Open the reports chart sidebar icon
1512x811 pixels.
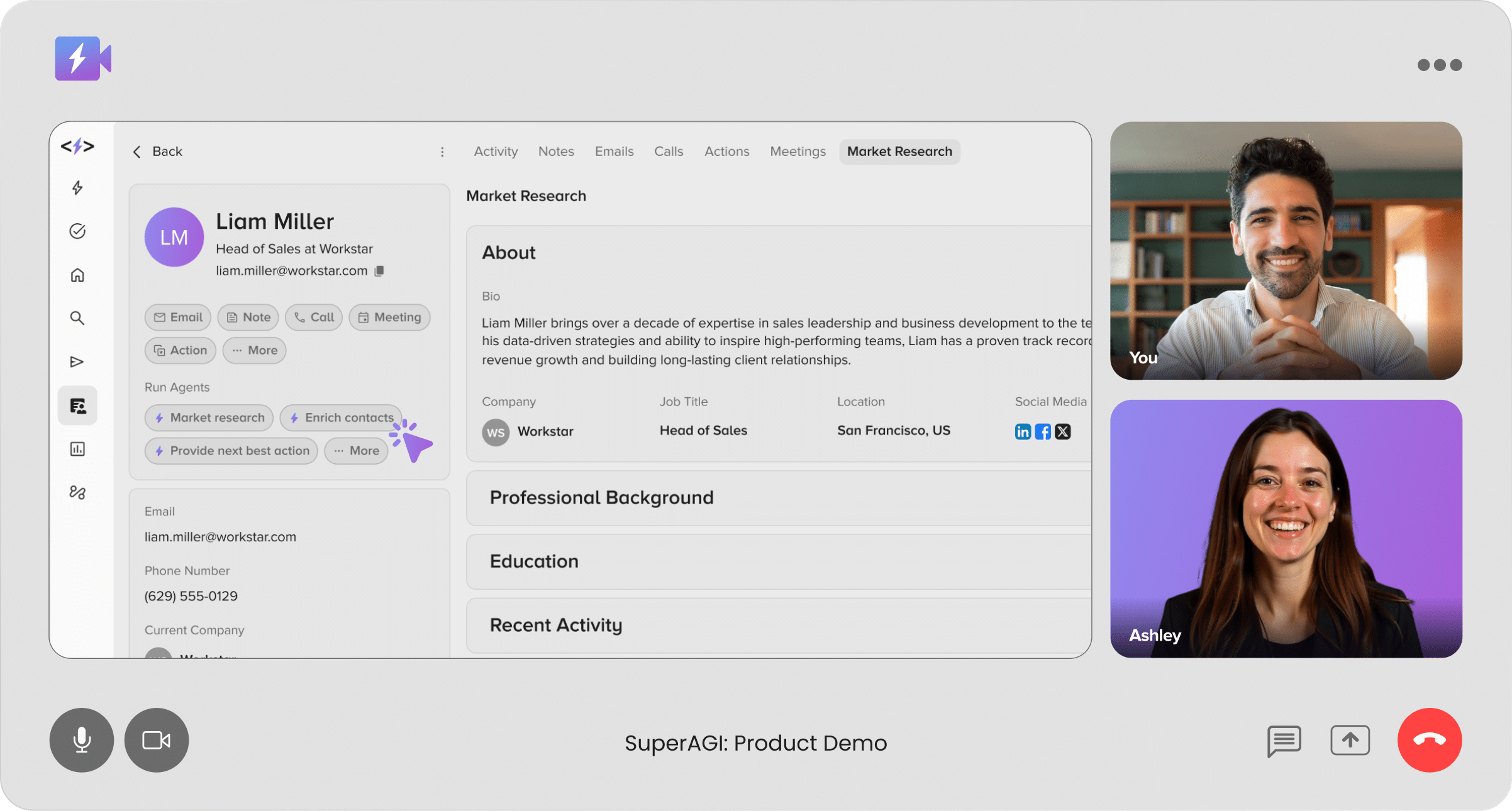(x=77, y=449)
